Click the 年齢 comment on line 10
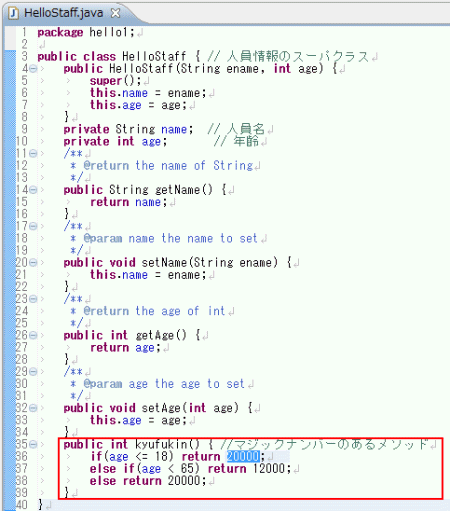 click(x=236, y=142)
